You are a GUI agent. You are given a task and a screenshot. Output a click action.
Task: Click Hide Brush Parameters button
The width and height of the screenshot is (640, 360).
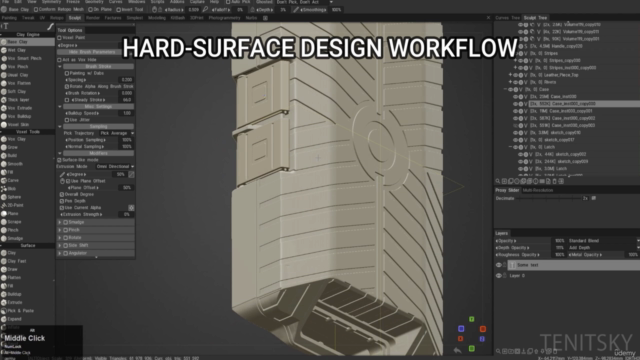pos(92,52)
